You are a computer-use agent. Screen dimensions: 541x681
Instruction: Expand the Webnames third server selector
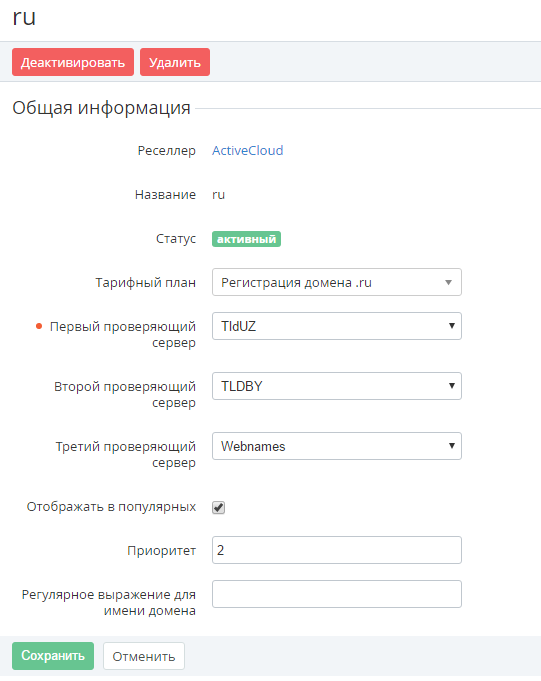click(x=336, y=446)
